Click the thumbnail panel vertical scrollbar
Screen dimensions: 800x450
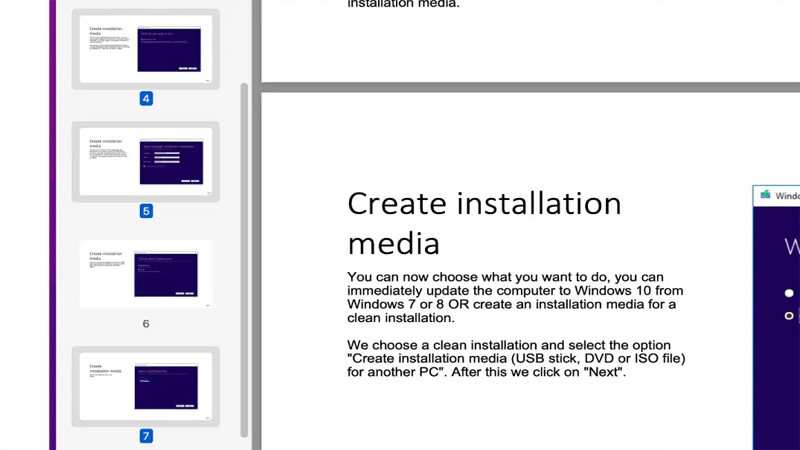pyautogui.click(x=244, y=260)
